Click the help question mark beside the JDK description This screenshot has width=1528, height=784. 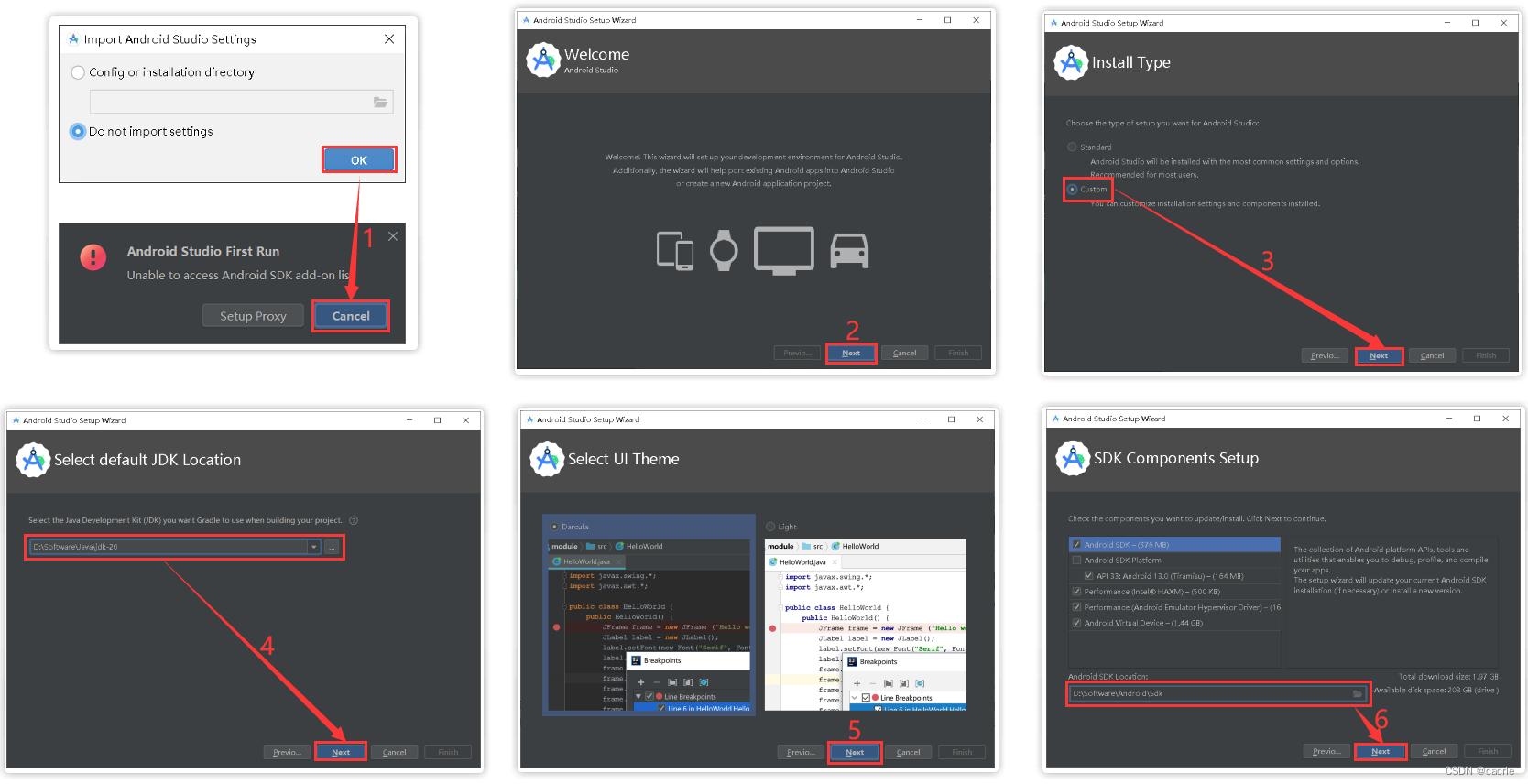[354, 520]
